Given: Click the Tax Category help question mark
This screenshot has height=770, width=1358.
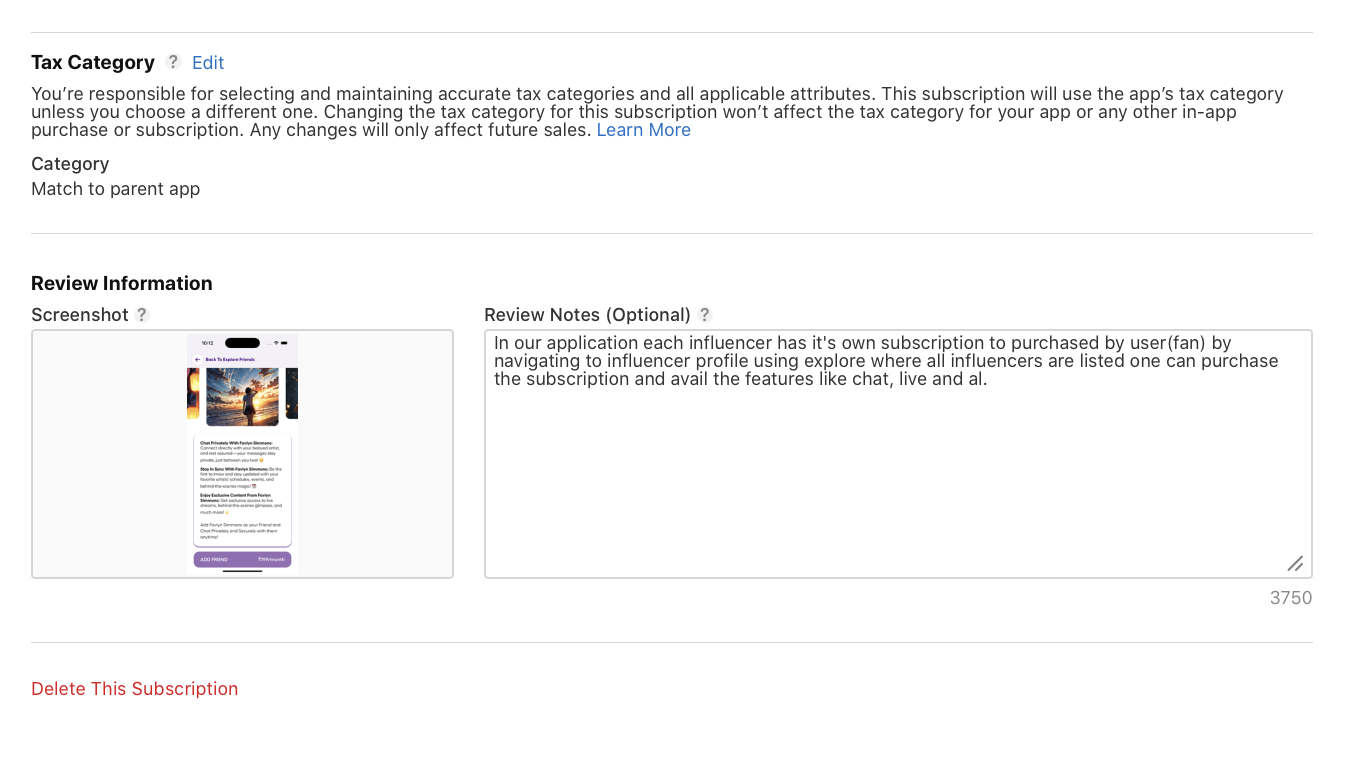Looking at the screenshot, I should click(x=173, y=62).
